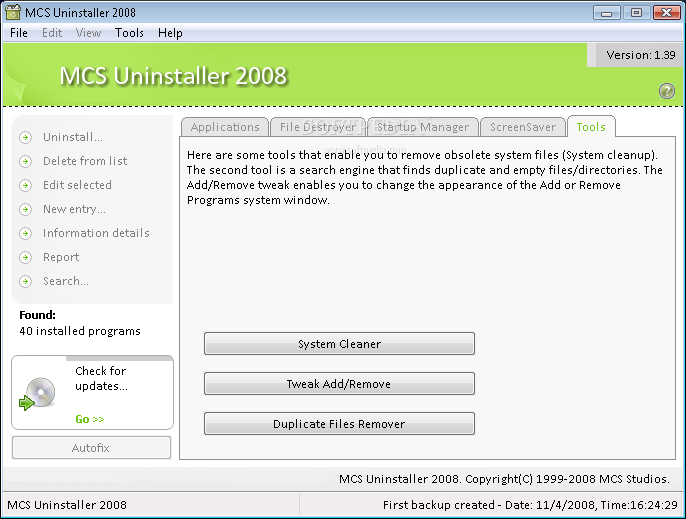686x519 pixels.
Task: Click the 40 installed programs text
Action: point(80,331)
